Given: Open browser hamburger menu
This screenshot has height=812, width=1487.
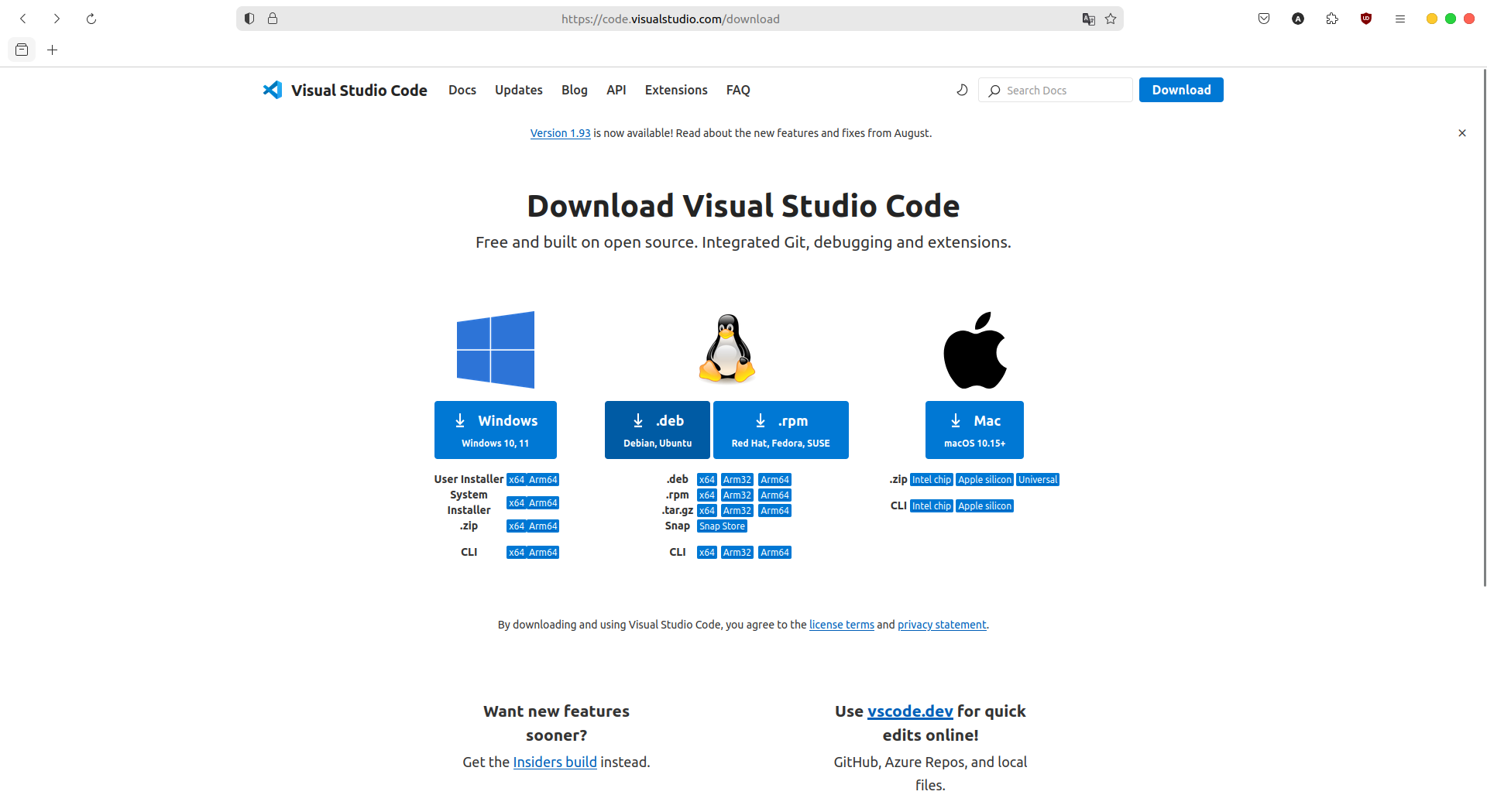Looking at the screenshot, I should coord(1400,19).
